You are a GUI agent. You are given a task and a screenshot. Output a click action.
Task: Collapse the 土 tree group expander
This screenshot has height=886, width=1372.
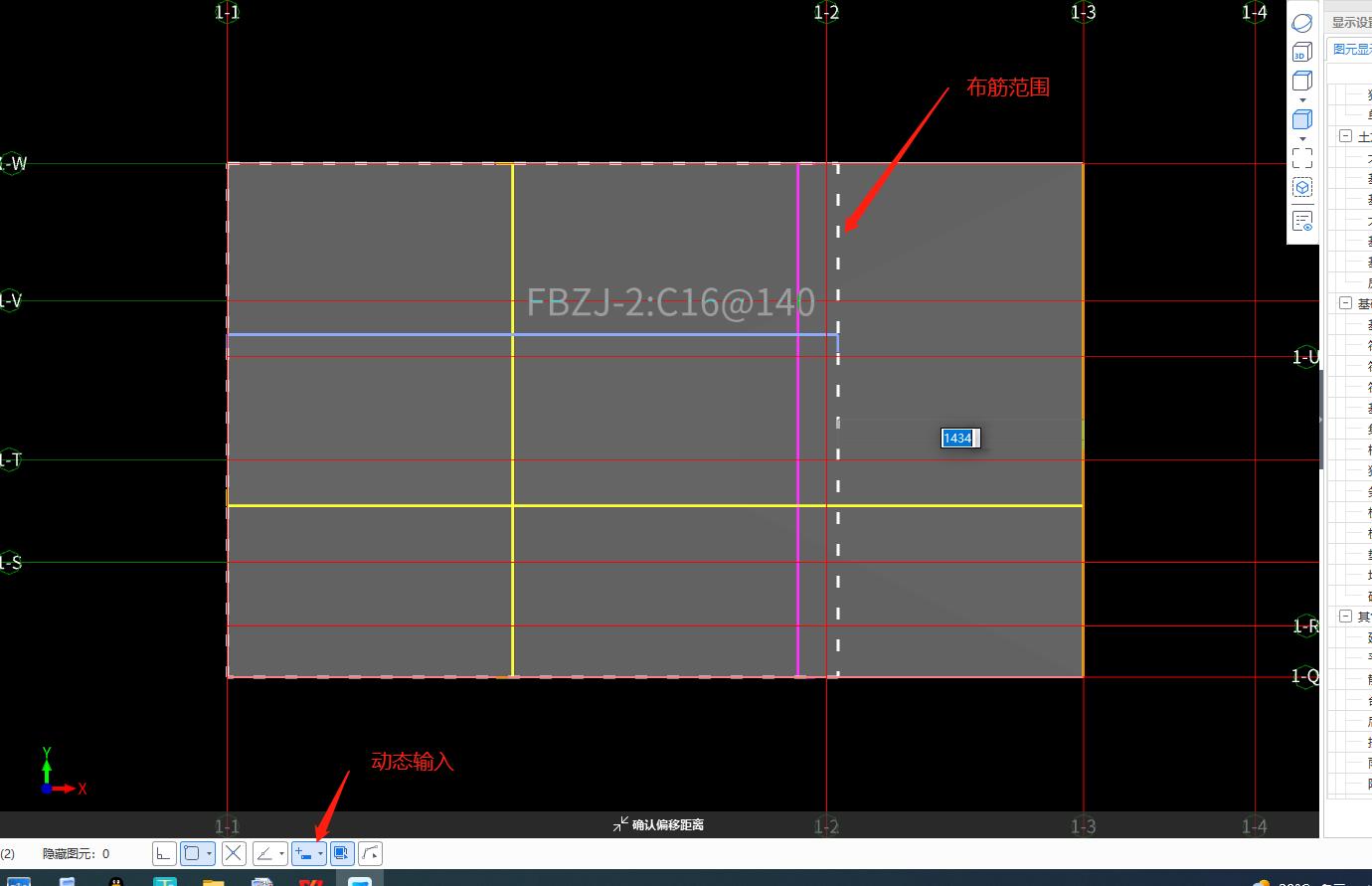[1345, 136]
